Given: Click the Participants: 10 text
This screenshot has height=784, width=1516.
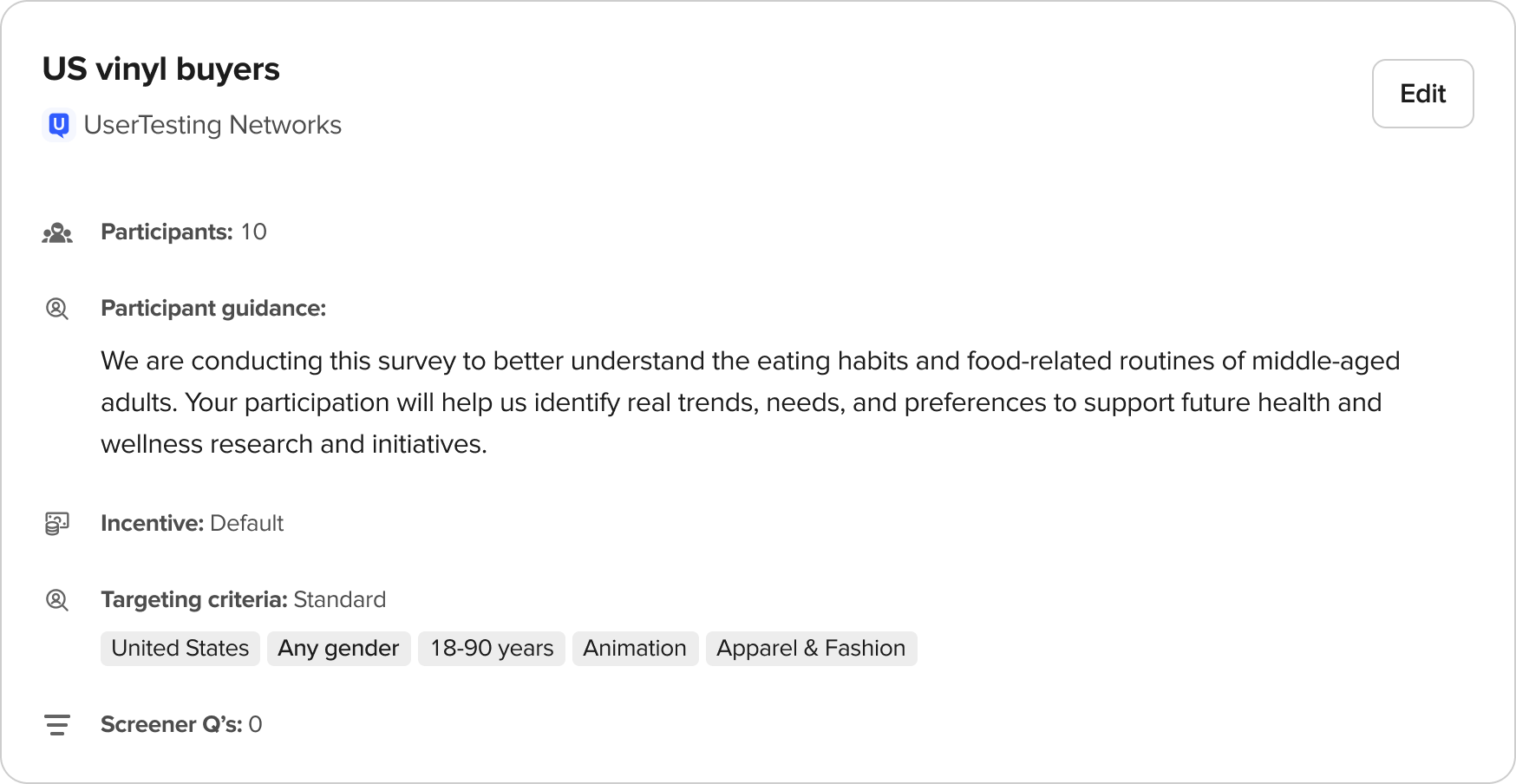Looking at the screenshot, I should tap(184, 232).
